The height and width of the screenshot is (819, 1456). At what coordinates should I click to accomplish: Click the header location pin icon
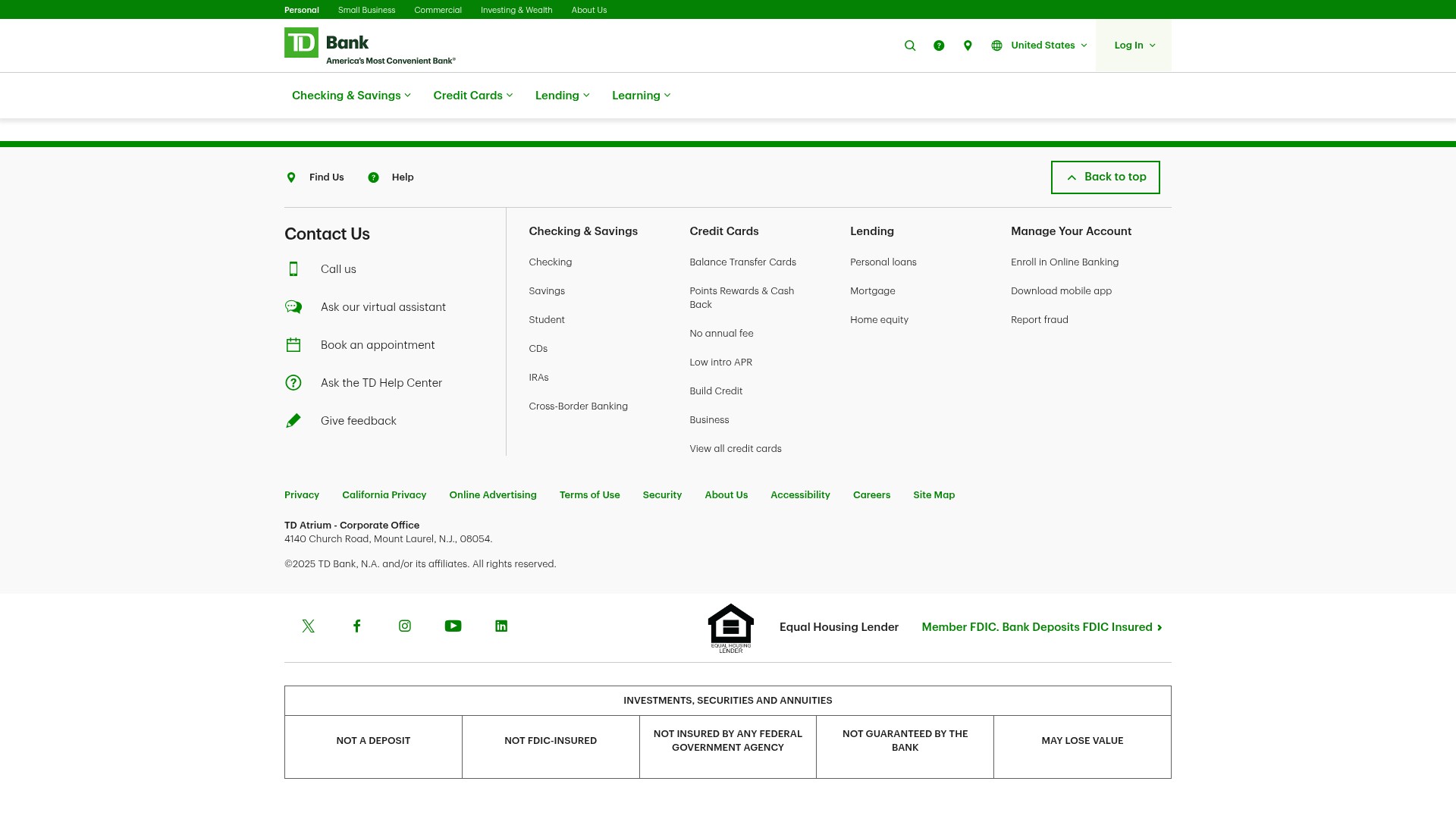[x=968, y=45]
